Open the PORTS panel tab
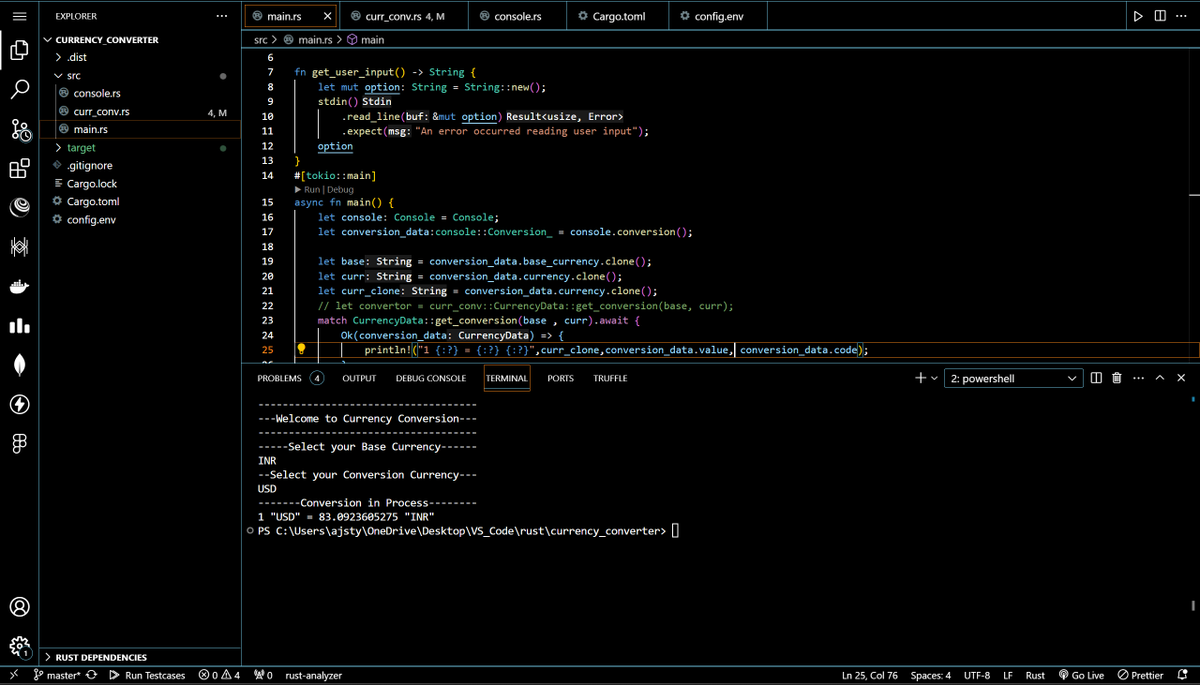Image resolution: width=1200 pixels, height=685 pixels. tap(561, 378)
